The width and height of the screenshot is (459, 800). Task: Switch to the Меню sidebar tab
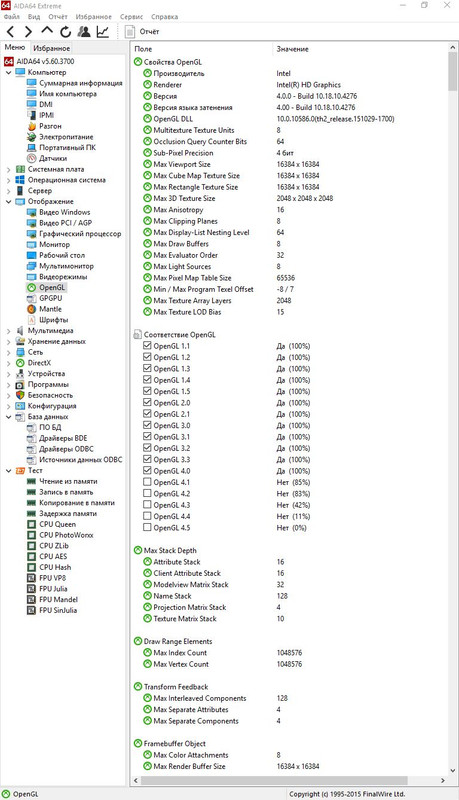[x=15, y=47]
